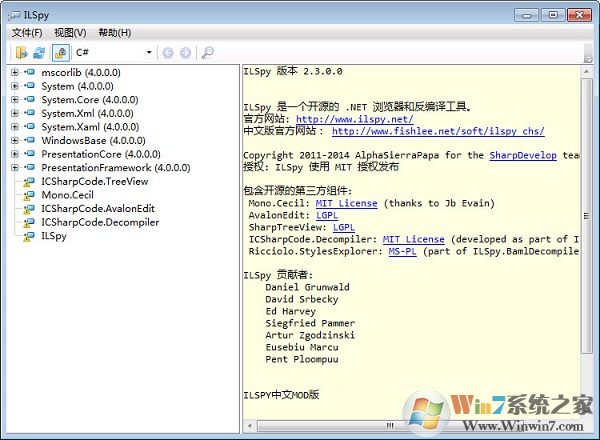The width and height of the screenshot is (600, 440).
Task: Click the ICSharpCode.Decompiler assembly icon
Action: pyautogui.click(x=29, y=222)
